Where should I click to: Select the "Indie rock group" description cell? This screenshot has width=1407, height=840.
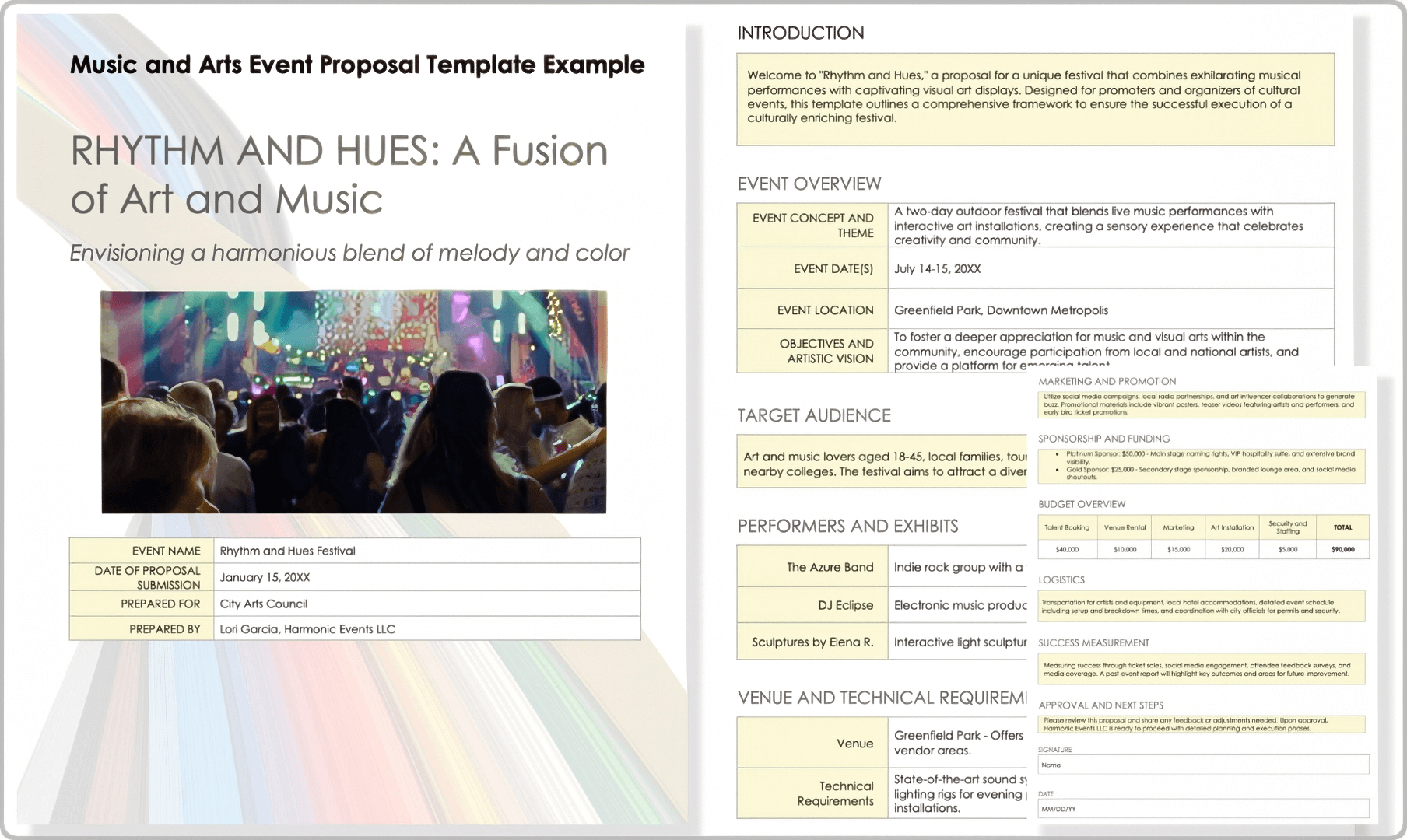point(958,567)
